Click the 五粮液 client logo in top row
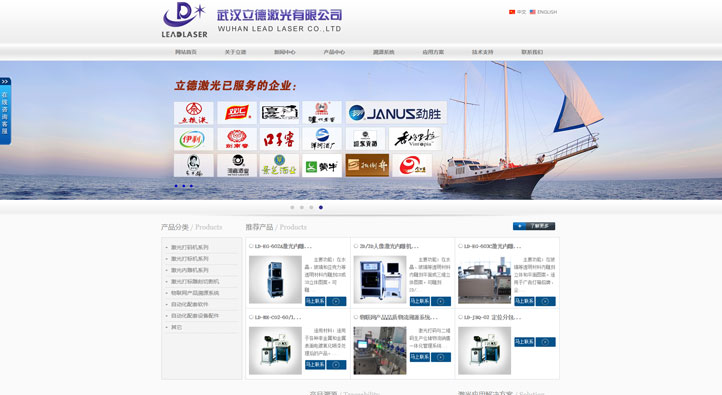722x395 pixels. pyautogui.click(x=193, y=113)
